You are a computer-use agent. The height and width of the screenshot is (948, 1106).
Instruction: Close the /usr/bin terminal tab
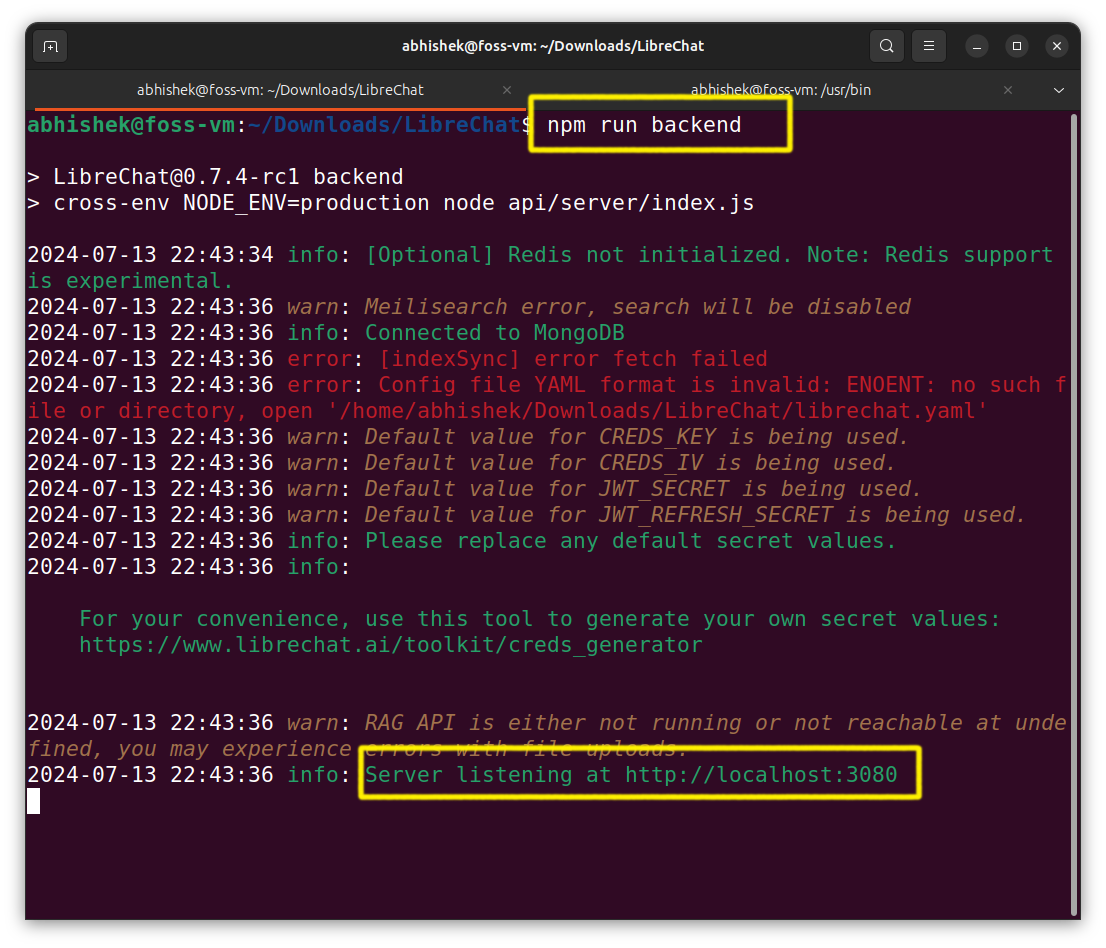pyautogui.click(x=1007, y=90)
